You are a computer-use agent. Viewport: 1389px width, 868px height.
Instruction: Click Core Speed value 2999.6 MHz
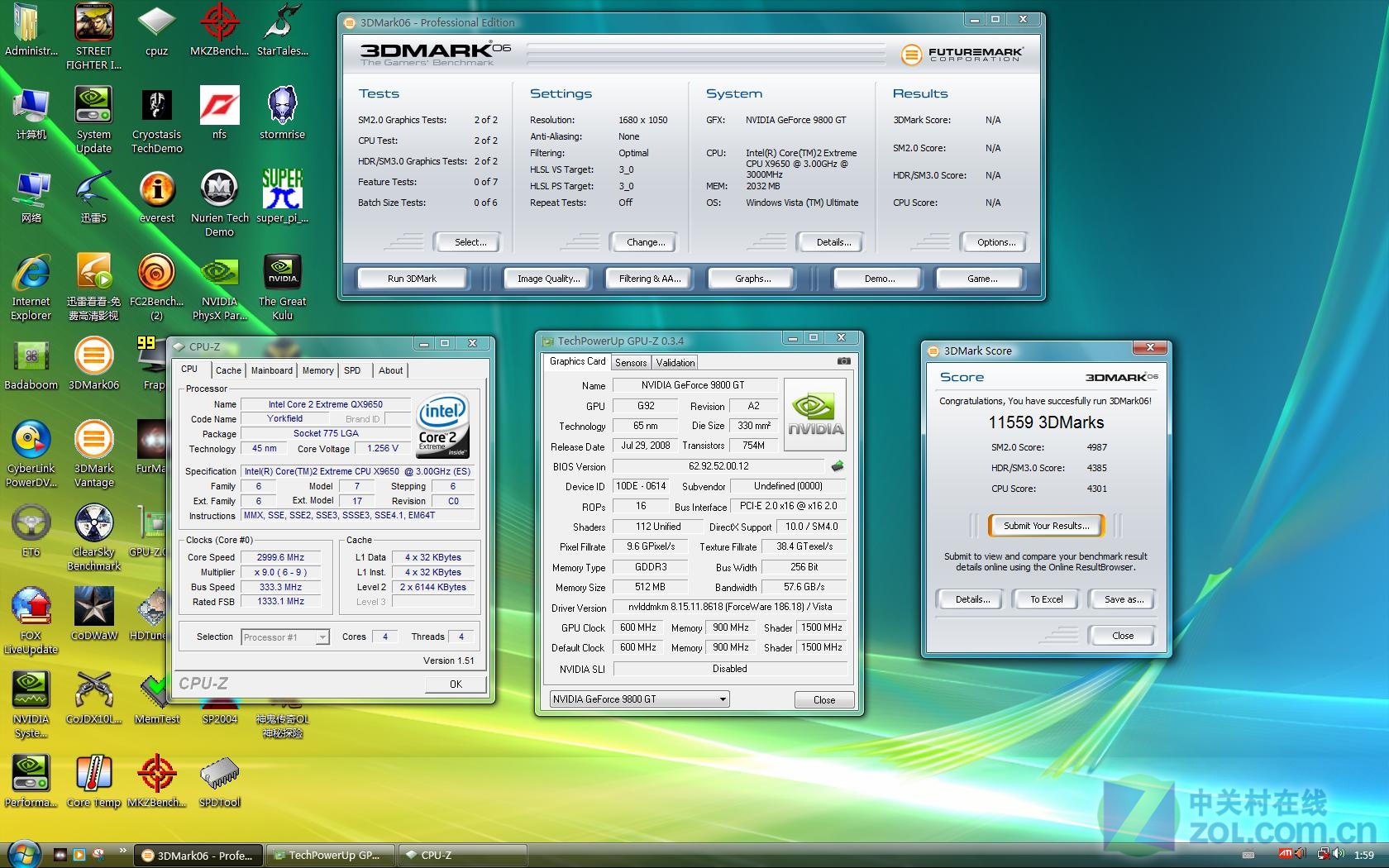coord(280,557)
